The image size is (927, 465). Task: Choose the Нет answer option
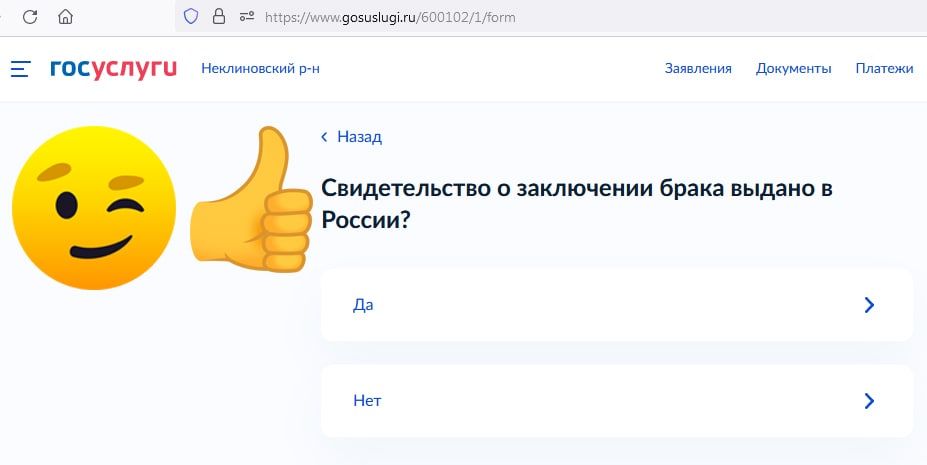617,401
